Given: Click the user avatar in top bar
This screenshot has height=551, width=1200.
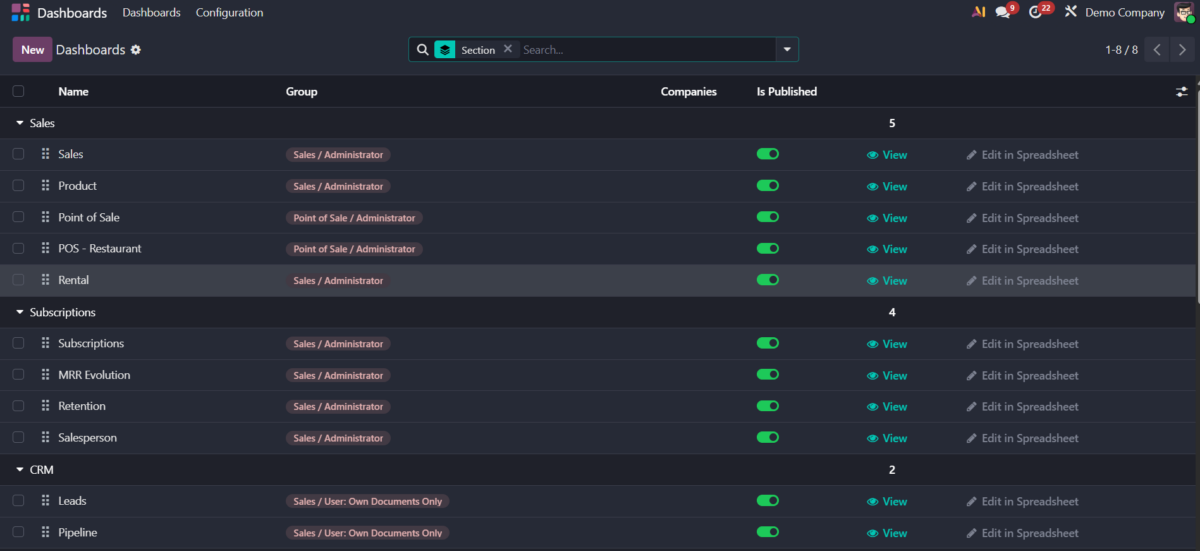Looking at the screenshot, I should coord(1183,13).
